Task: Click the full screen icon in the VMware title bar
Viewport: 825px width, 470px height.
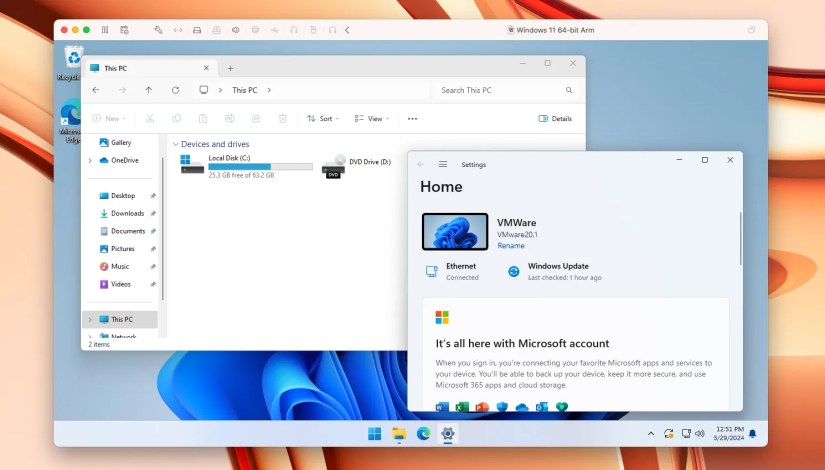Action: pyautogui.click(x=752, y=30)
